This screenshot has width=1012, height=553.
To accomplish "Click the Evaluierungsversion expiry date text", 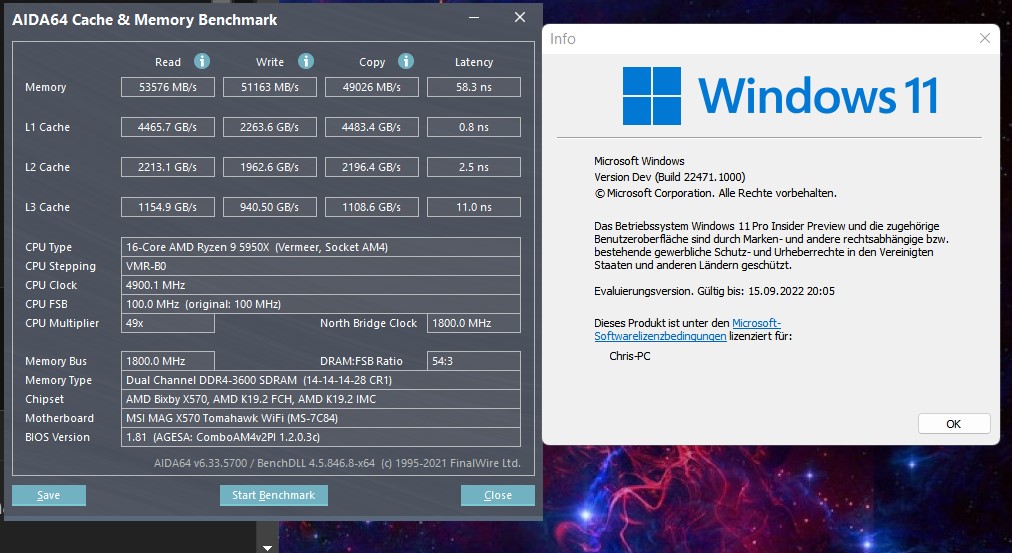I will click(714, 291).
